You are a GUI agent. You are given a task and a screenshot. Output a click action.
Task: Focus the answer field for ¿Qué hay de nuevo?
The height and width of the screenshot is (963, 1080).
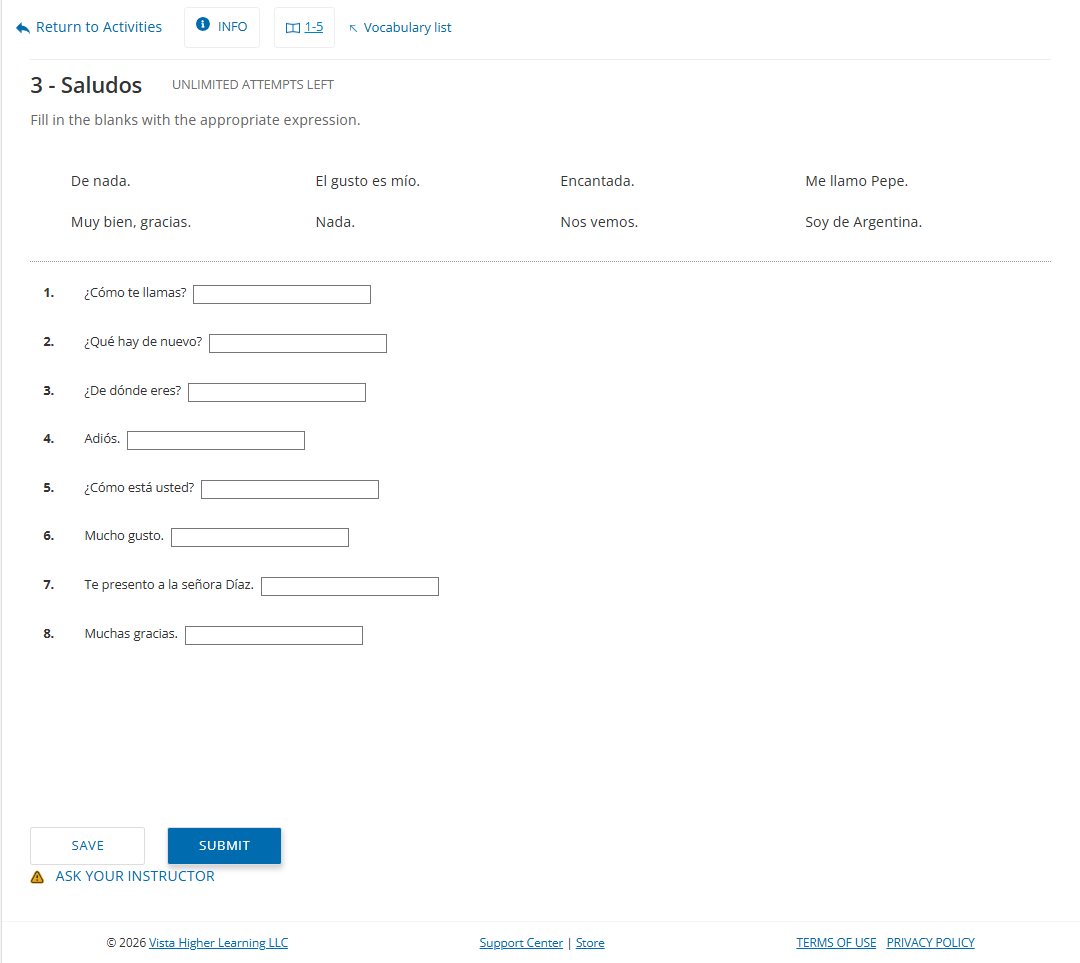point(298,343)
